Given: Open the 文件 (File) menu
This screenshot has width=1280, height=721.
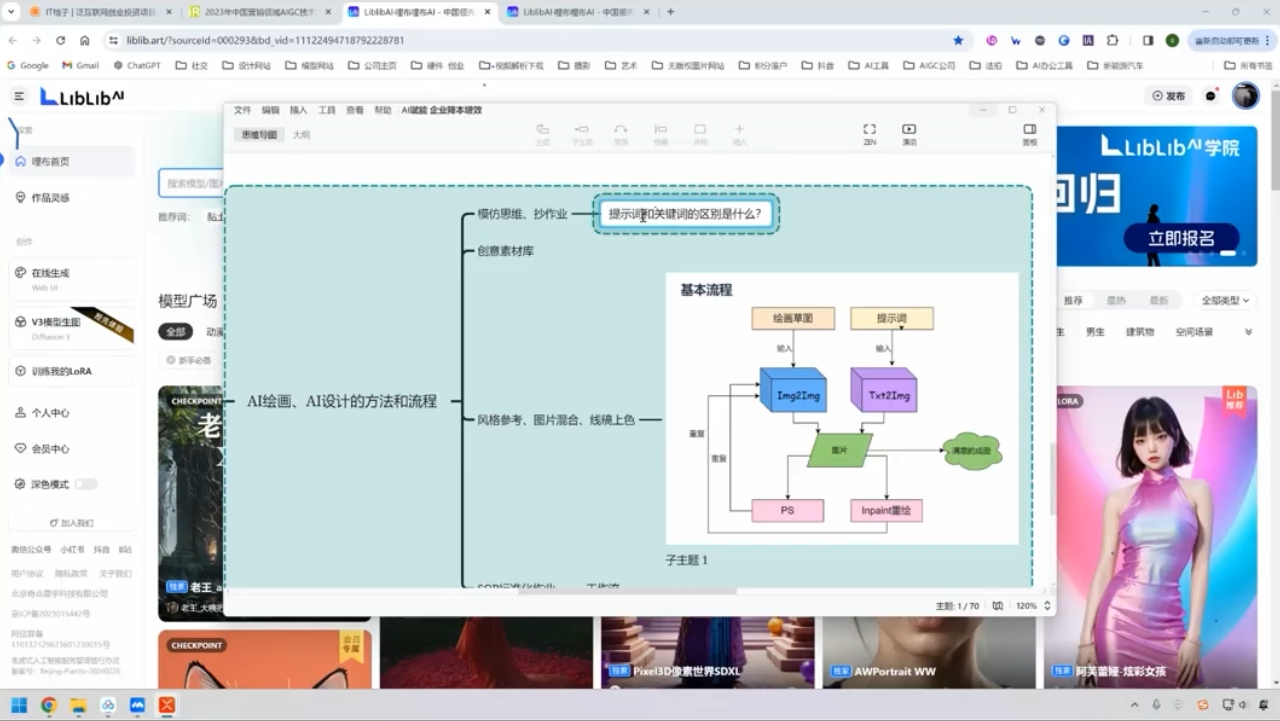Looking at the screenshot, I should click(241, 110).
